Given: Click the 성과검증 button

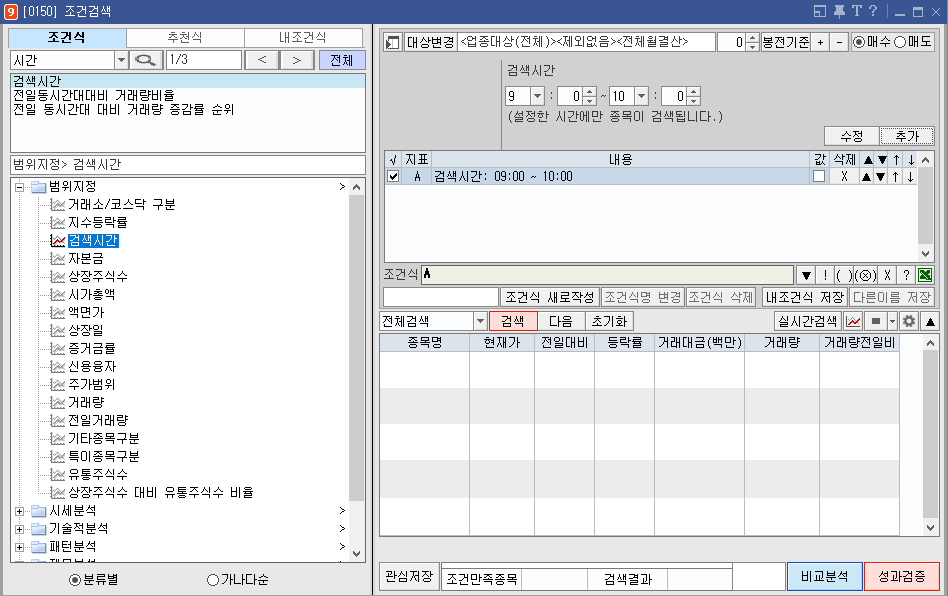Looking at the screenshot, I should pyautogui.click(x=903, y=577).
